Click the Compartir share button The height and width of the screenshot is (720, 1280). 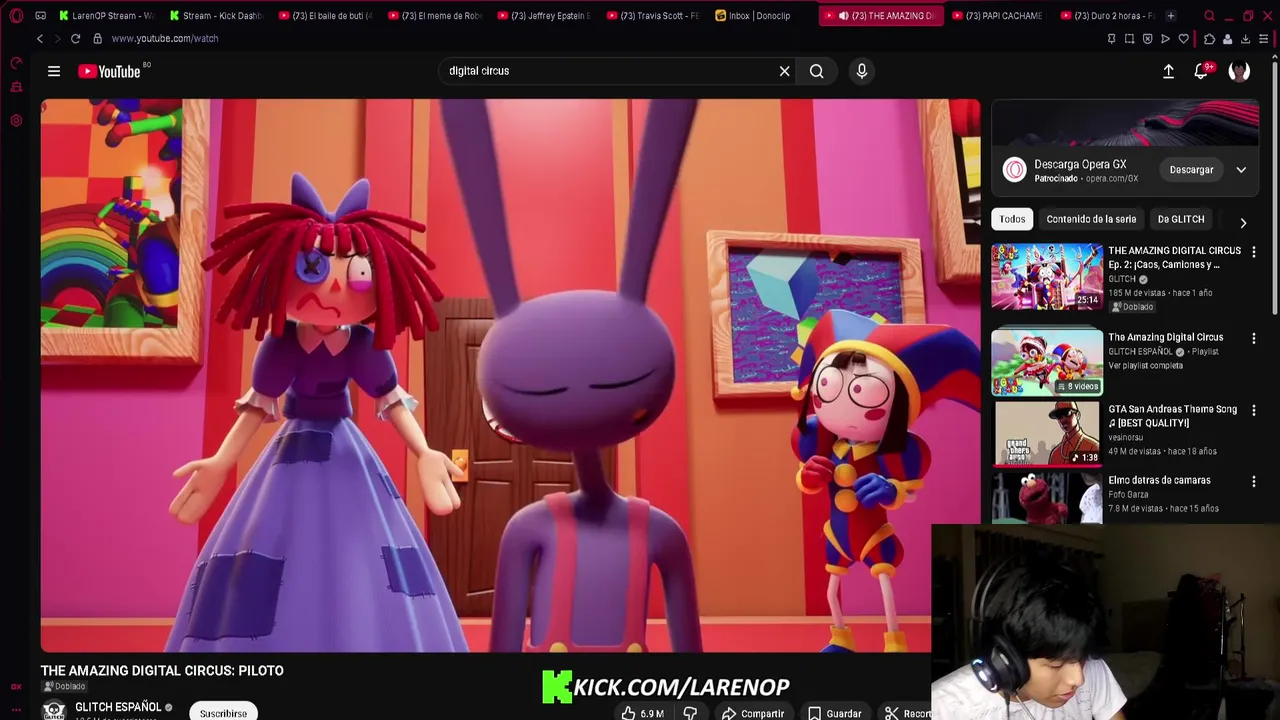click(x=753, y=713)
